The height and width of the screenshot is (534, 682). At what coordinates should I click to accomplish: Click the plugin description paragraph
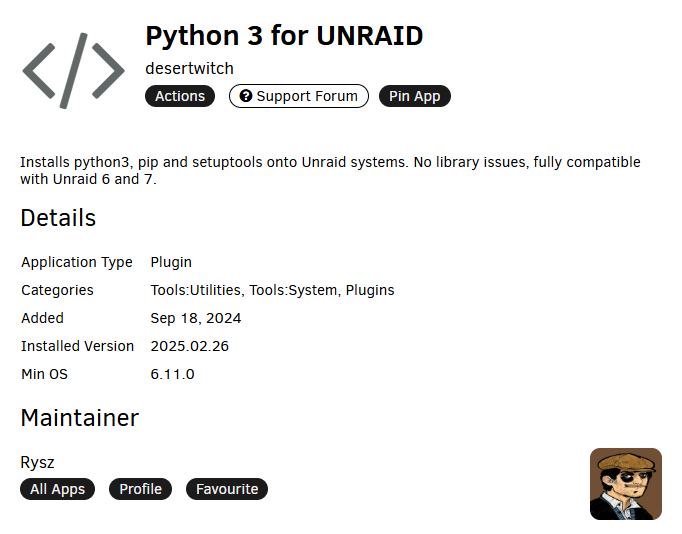coord(331,170)
